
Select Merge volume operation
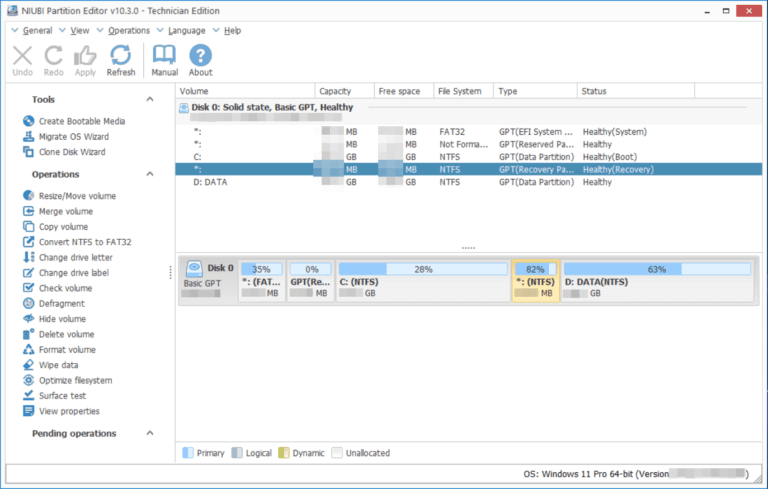click(58, 211)
